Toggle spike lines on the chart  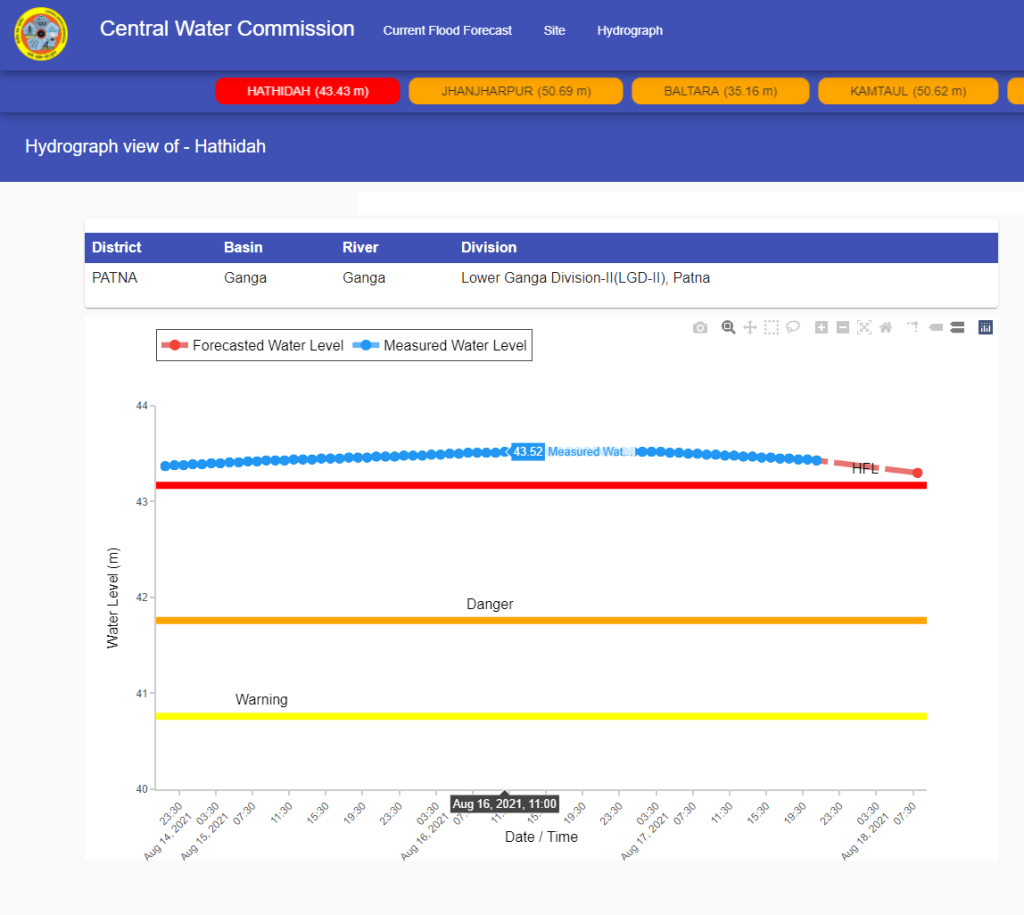(x=913, y=327)
